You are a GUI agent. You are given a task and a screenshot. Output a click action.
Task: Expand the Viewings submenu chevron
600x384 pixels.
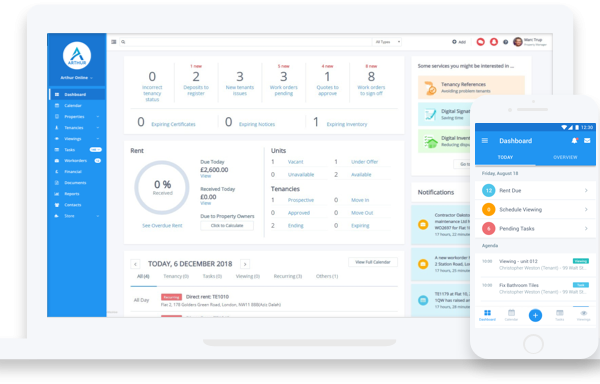pyautogui.click(x=98, y=139)
